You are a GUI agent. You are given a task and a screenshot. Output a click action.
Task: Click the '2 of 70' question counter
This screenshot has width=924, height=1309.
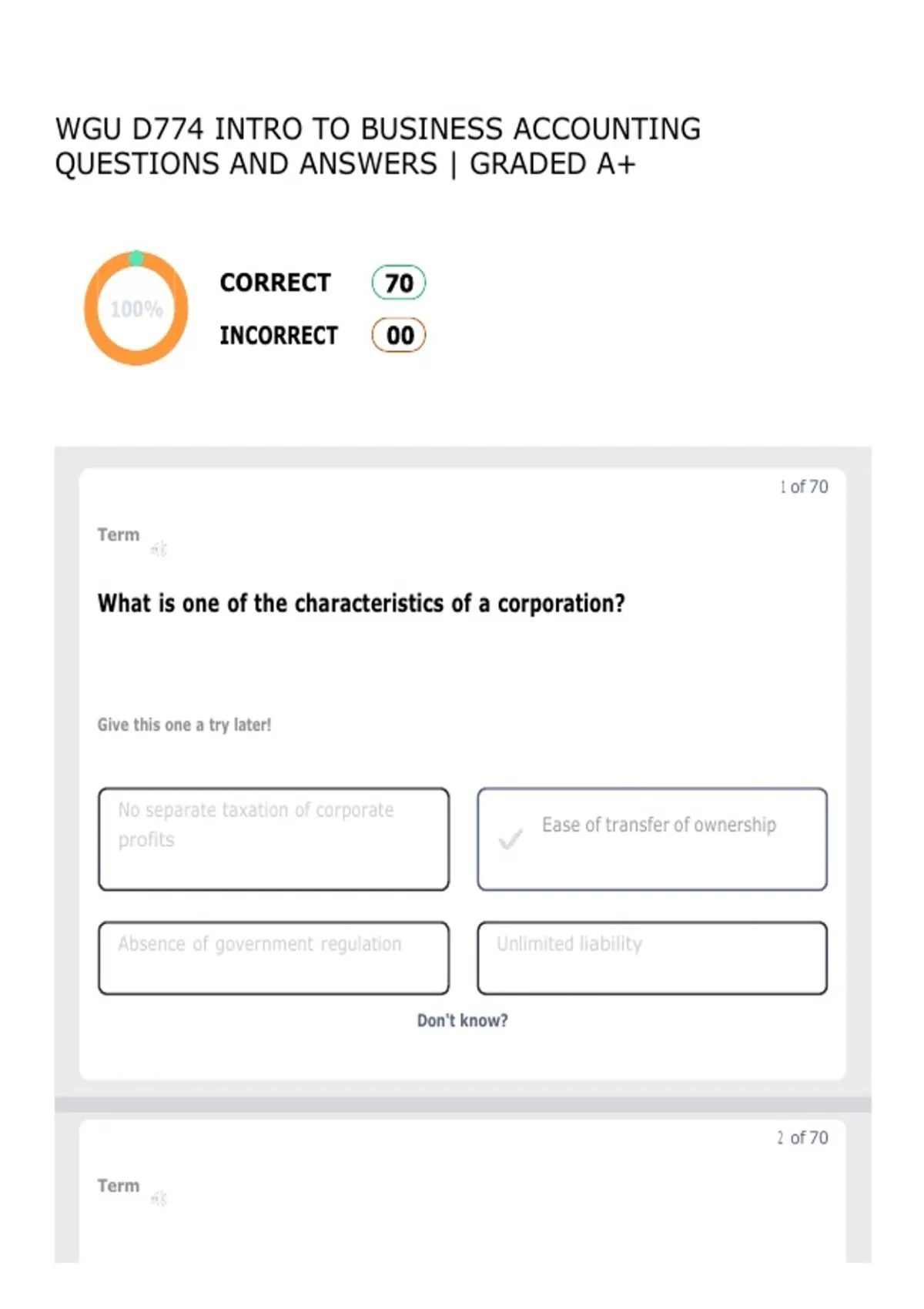coord(803,1137)
